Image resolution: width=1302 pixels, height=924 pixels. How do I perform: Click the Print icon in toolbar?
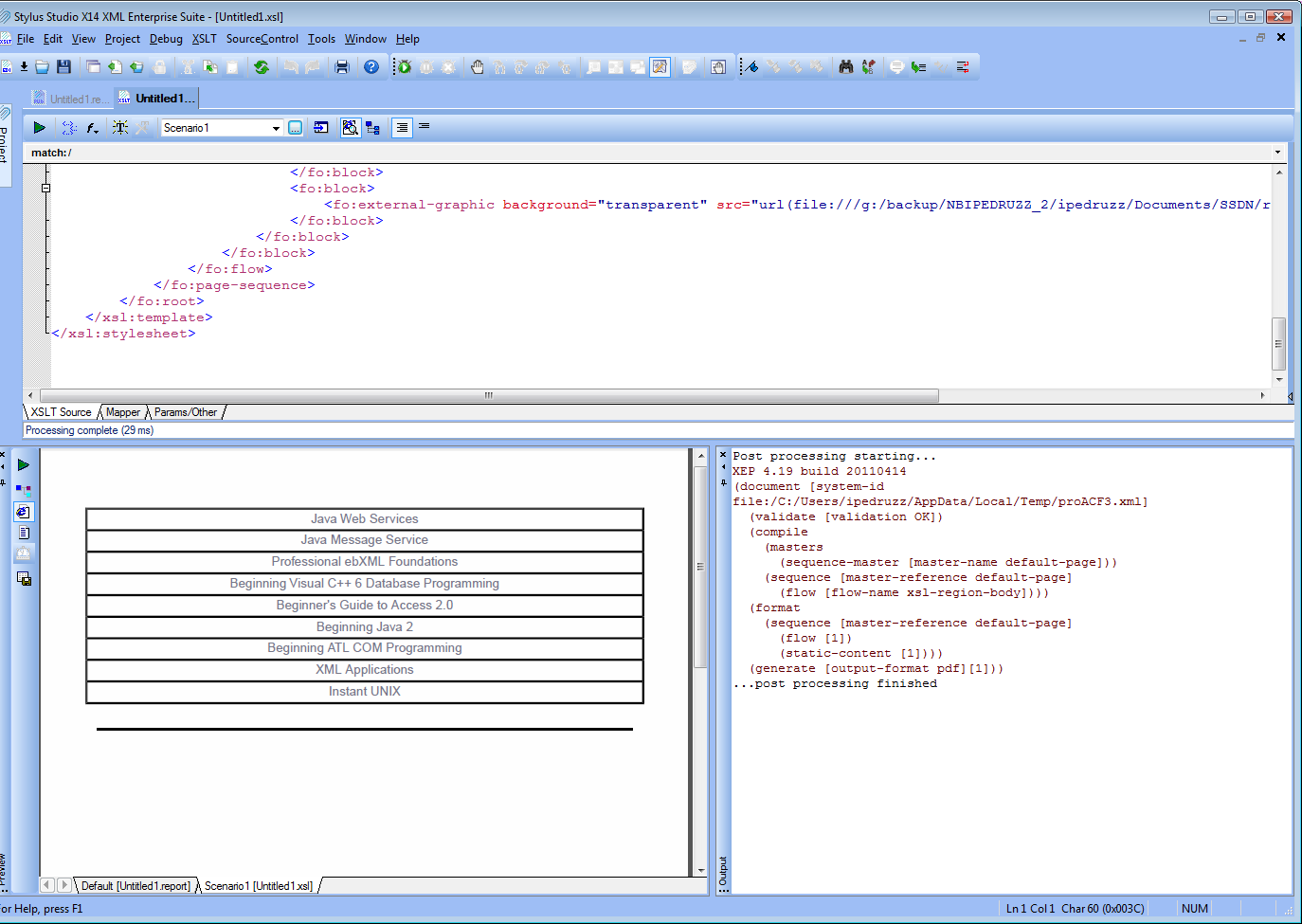coord(342,66)
